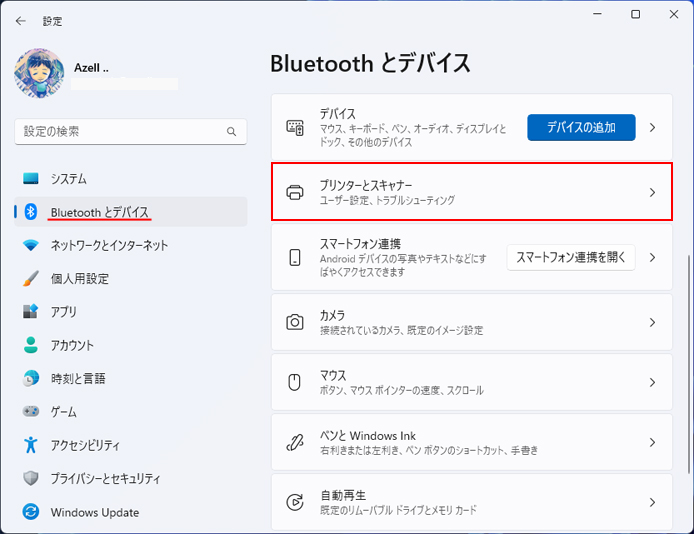Click the smartphone icon in スマートフォン連携 row
This screenshot has width=694, height=534.
click(295, 257)
